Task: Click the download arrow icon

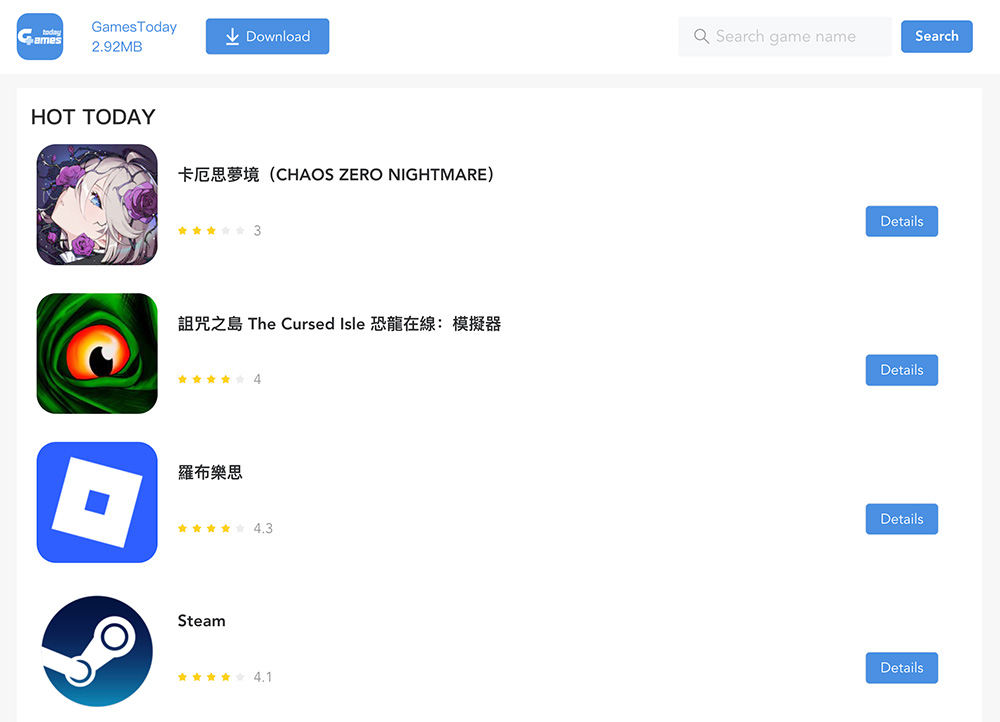Action: [x=232, y=36]
